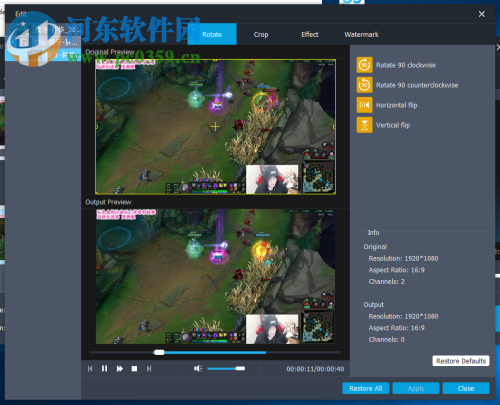Image resolution: width=500 pixels, height=405 pixels.
Task: Click the Horizontal flip icon
Action: [x=364, y=105]
